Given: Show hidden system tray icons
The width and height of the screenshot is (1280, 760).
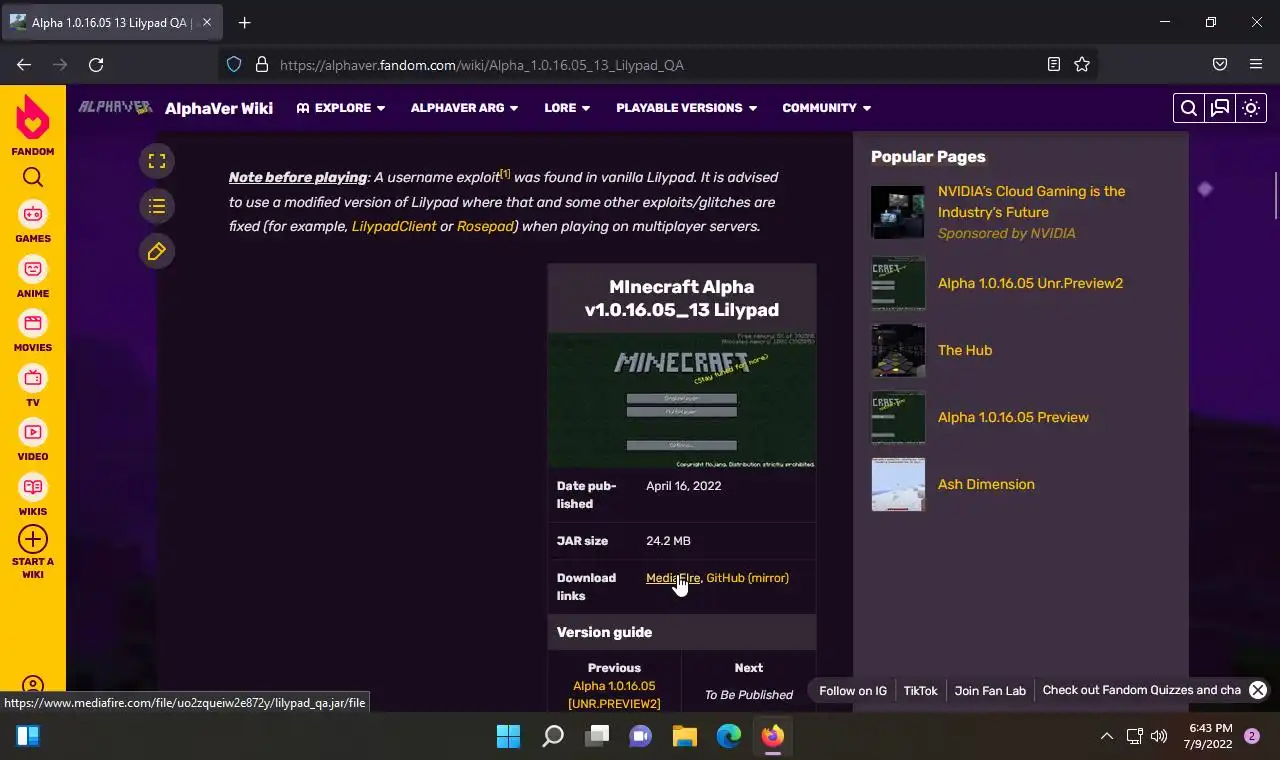Looking at the screenshot, I should [x=1107, y=737].
